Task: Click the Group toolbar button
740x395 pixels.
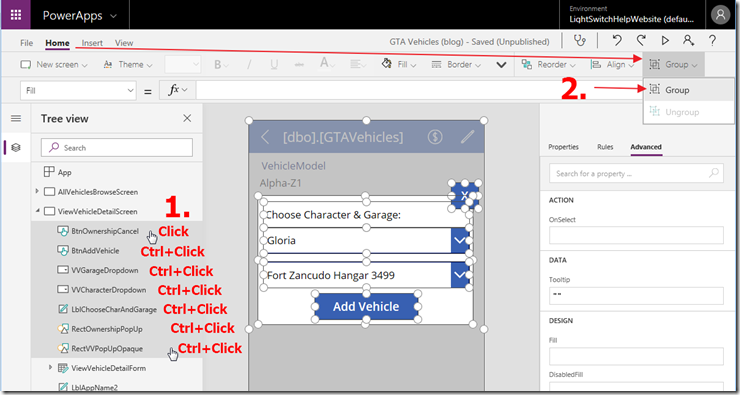Action: pyautogui.click(x=673, y=65)
